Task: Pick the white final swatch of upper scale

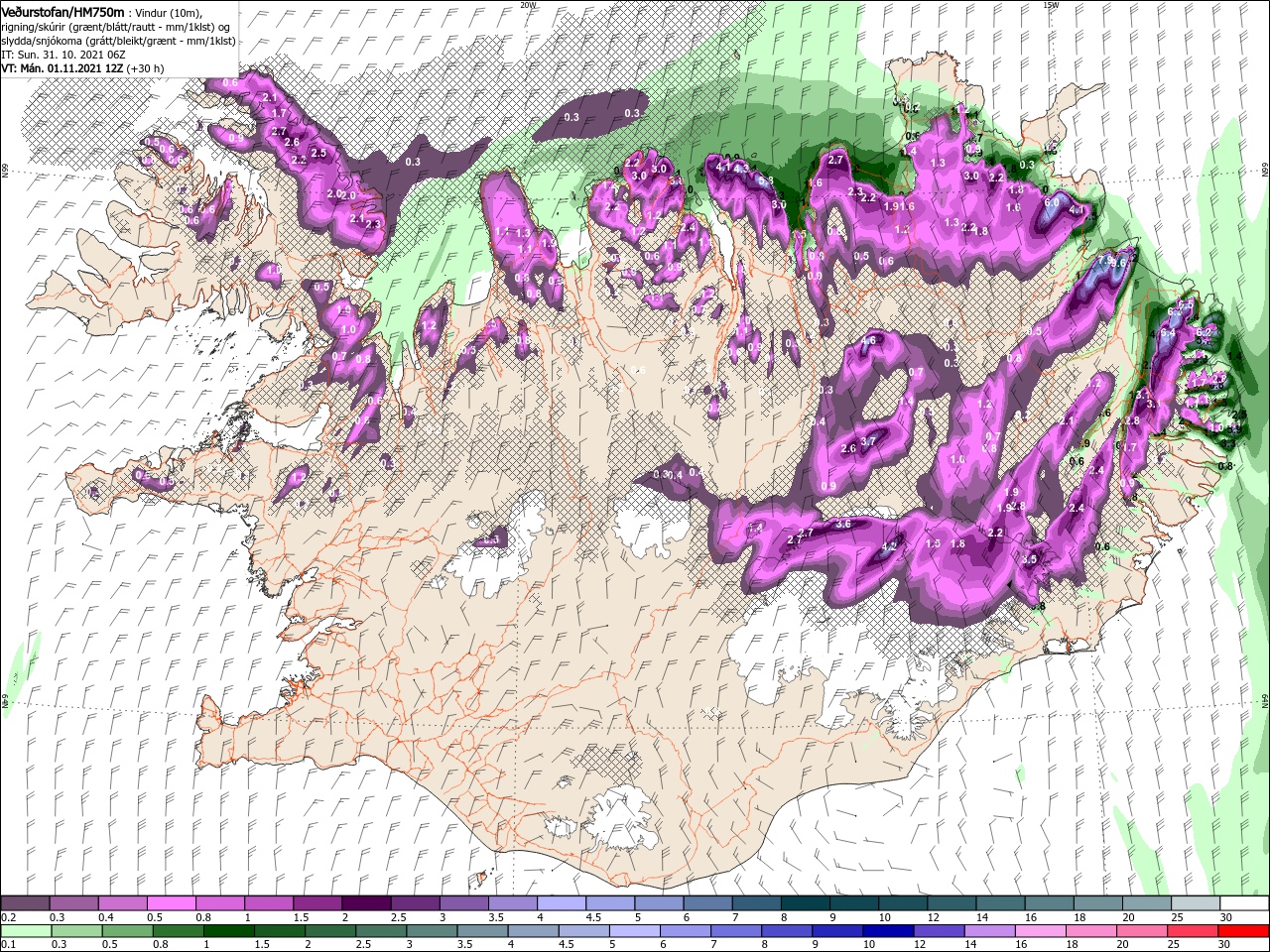Action: [x=1243, y=903]
